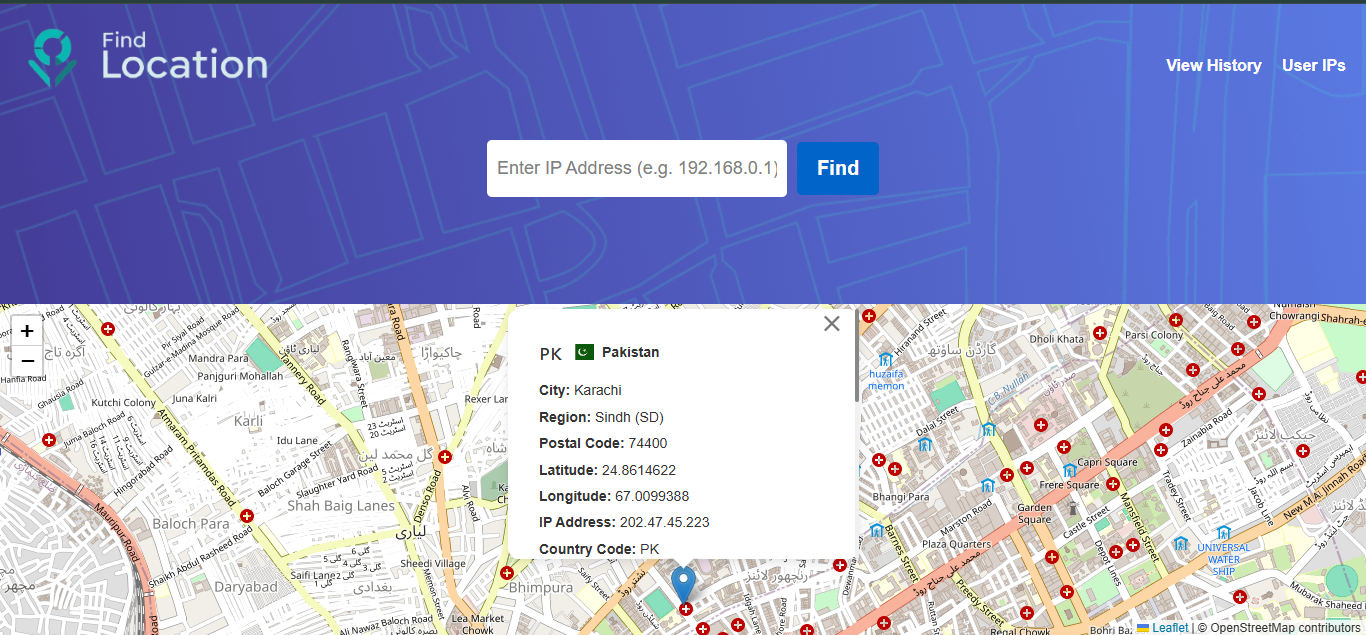Viewport: 1366px width, 635px height.
Task: Click the monument icon near Castle Street
Action: pos(1072,508)
